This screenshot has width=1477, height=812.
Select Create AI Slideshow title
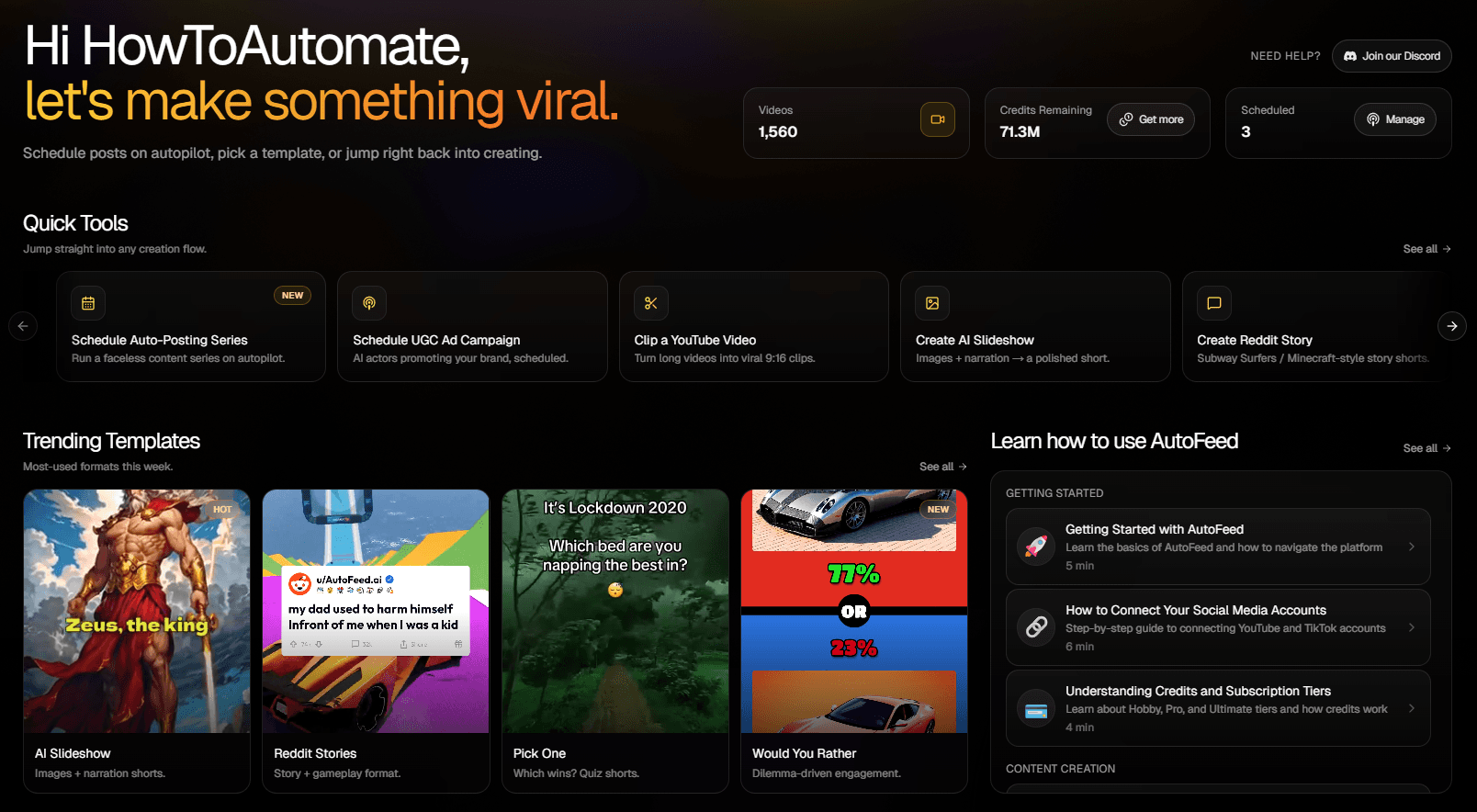pyautogui.click(x=975, y=340)
